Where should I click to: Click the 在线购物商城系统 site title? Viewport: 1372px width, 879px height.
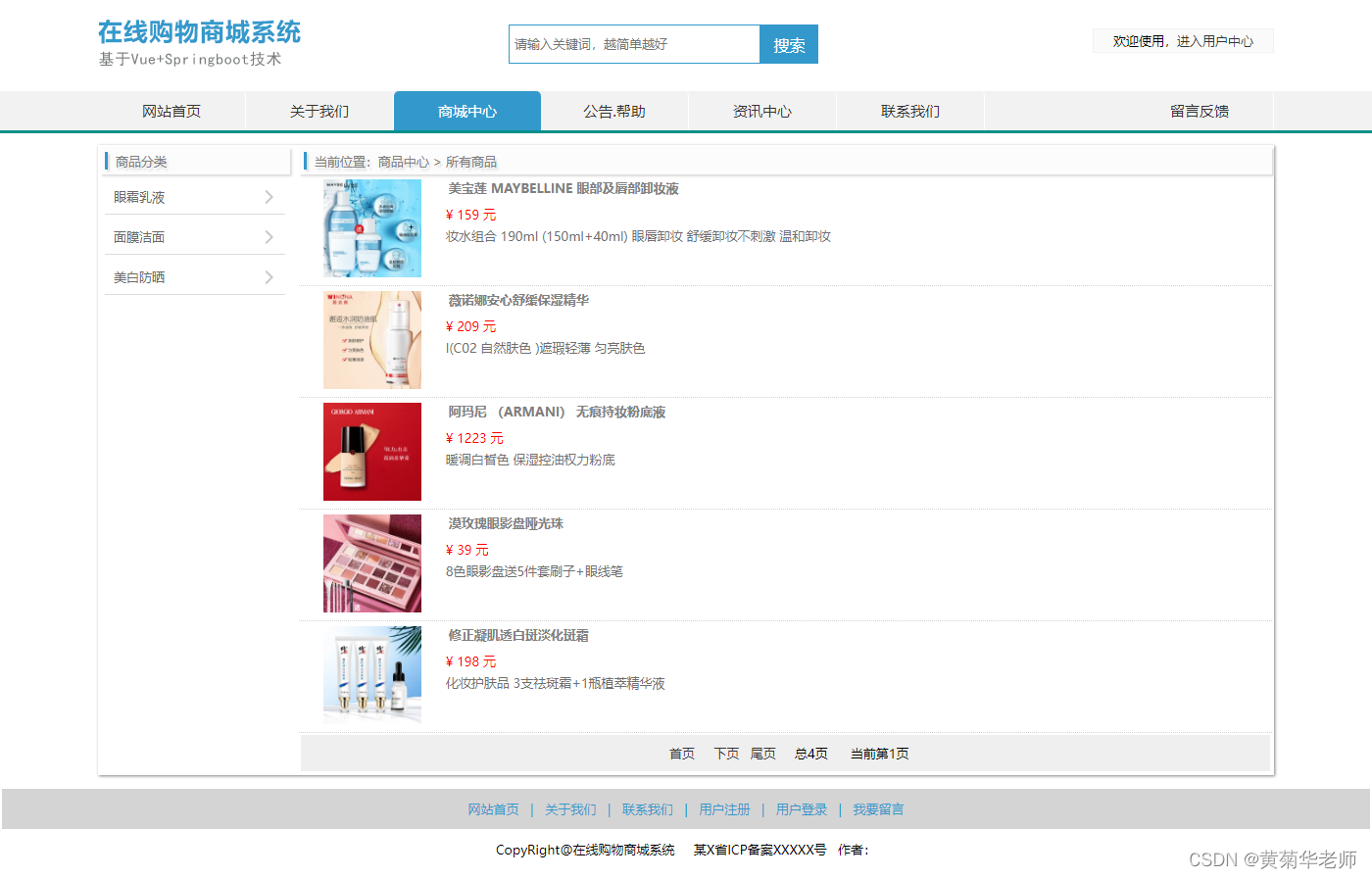coord(199,32)
